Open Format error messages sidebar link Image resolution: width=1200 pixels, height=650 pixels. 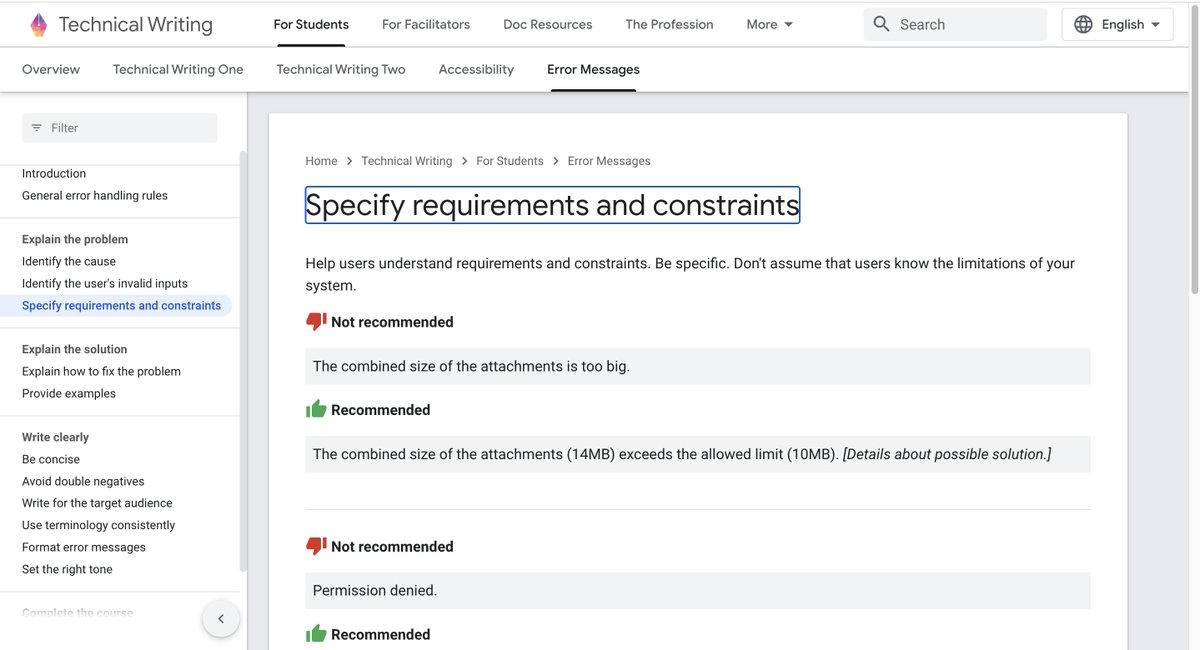pos(84,548)
